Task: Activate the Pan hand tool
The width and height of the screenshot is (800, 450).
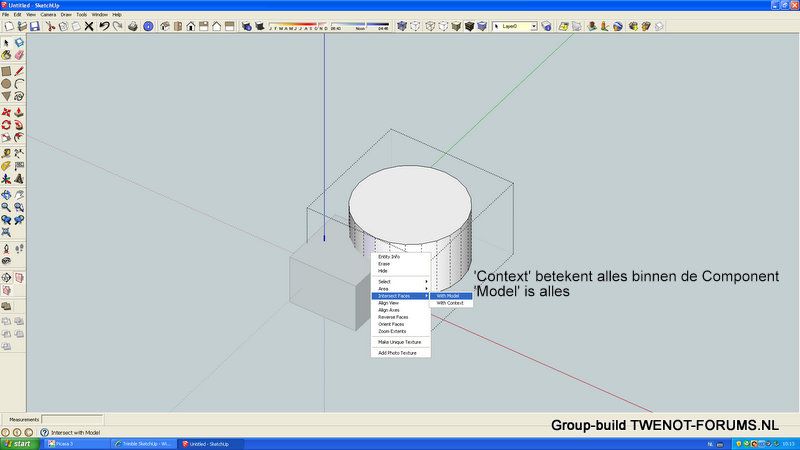Action: point(19,195)
